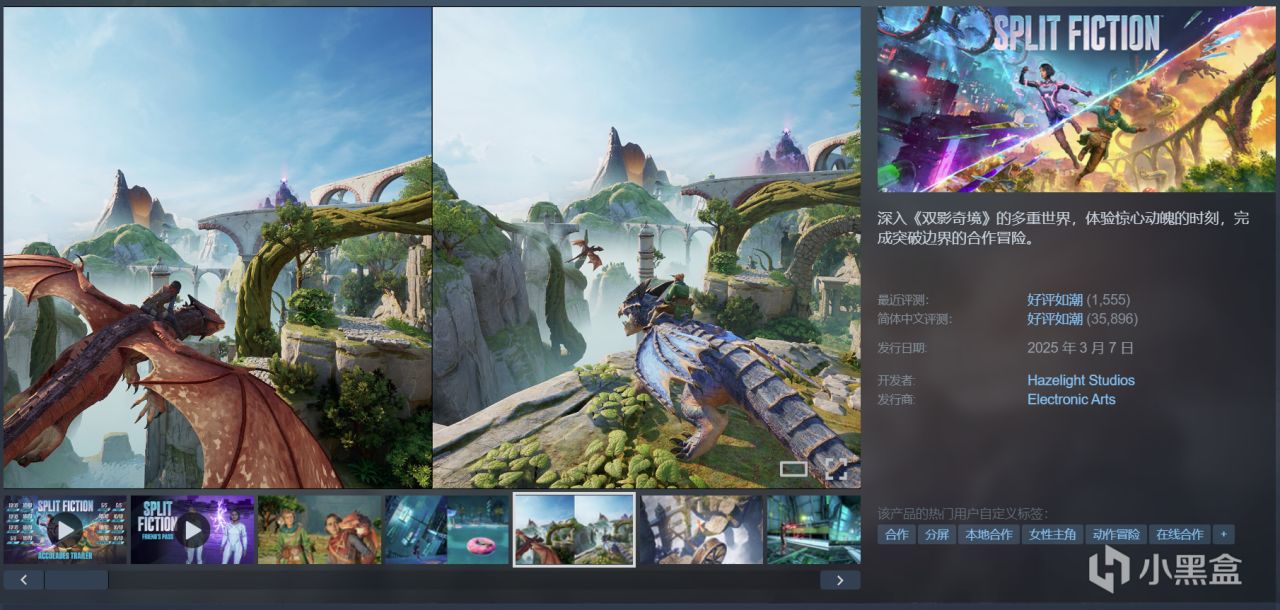Open the pink donut pool screenshot thumbnail
The height and width of the screenshot is (610, 1280).
[446, 530]
